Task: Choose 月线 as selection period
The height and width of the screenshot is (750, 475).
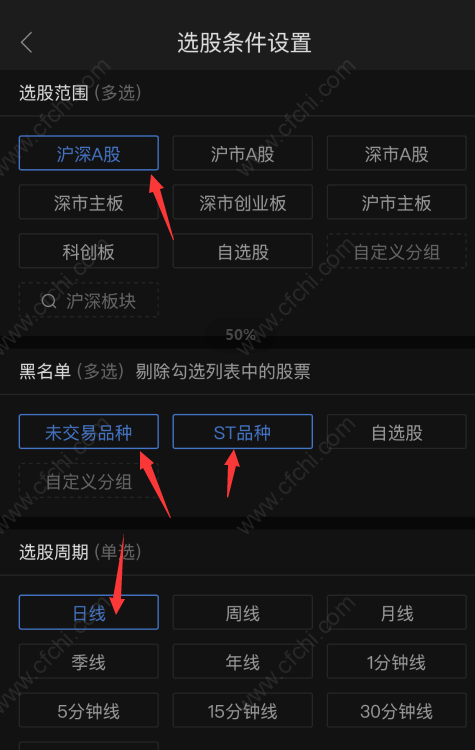Action: (397, 612)
